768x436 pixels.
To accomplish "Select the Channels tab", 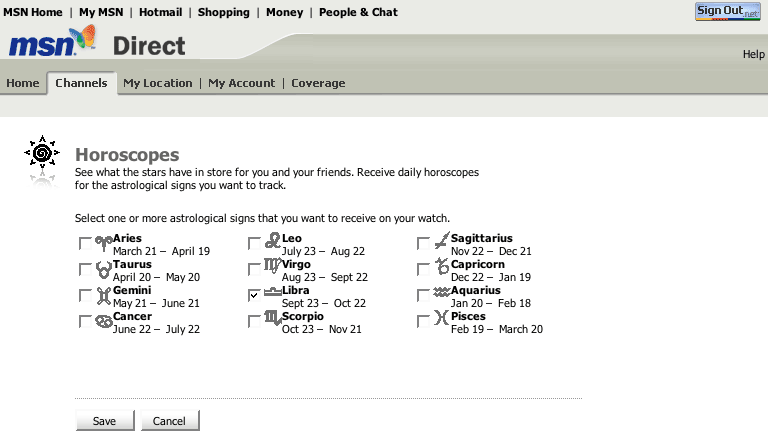I will (81, 83).
